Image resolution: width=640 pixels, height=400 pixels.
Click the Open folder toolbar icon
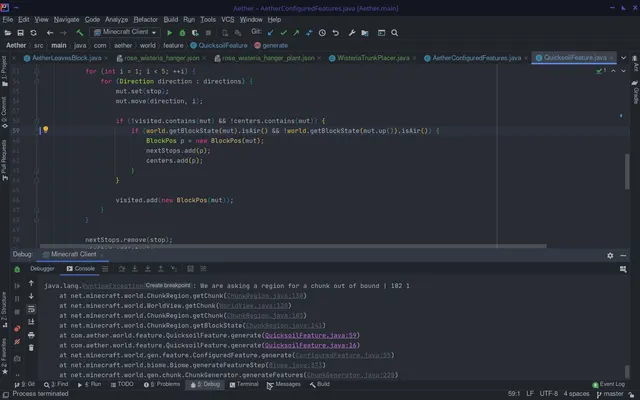7,33
